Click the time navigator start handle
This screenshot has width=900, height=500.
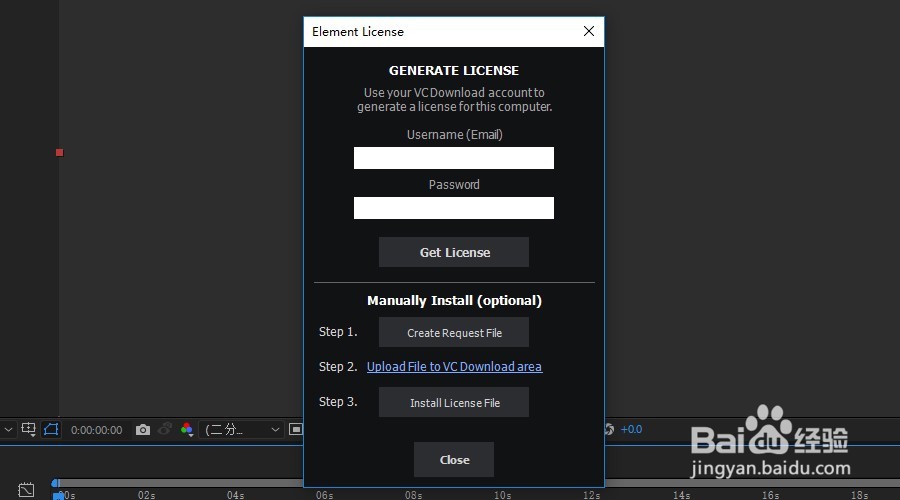pyautogui.click(x=55, y=483)
